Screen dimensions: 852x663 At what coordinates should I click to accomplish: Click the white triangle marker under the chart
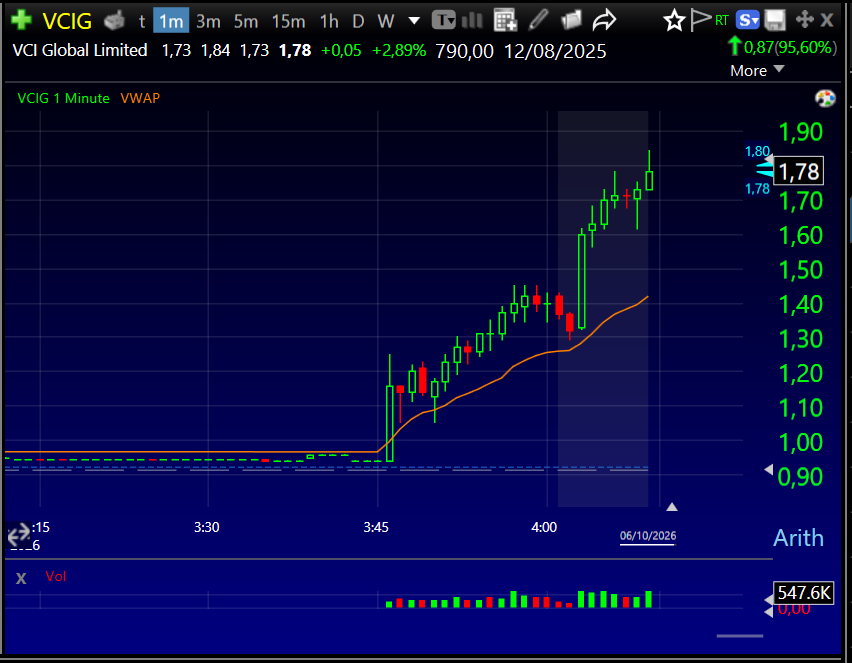[672, 507]
